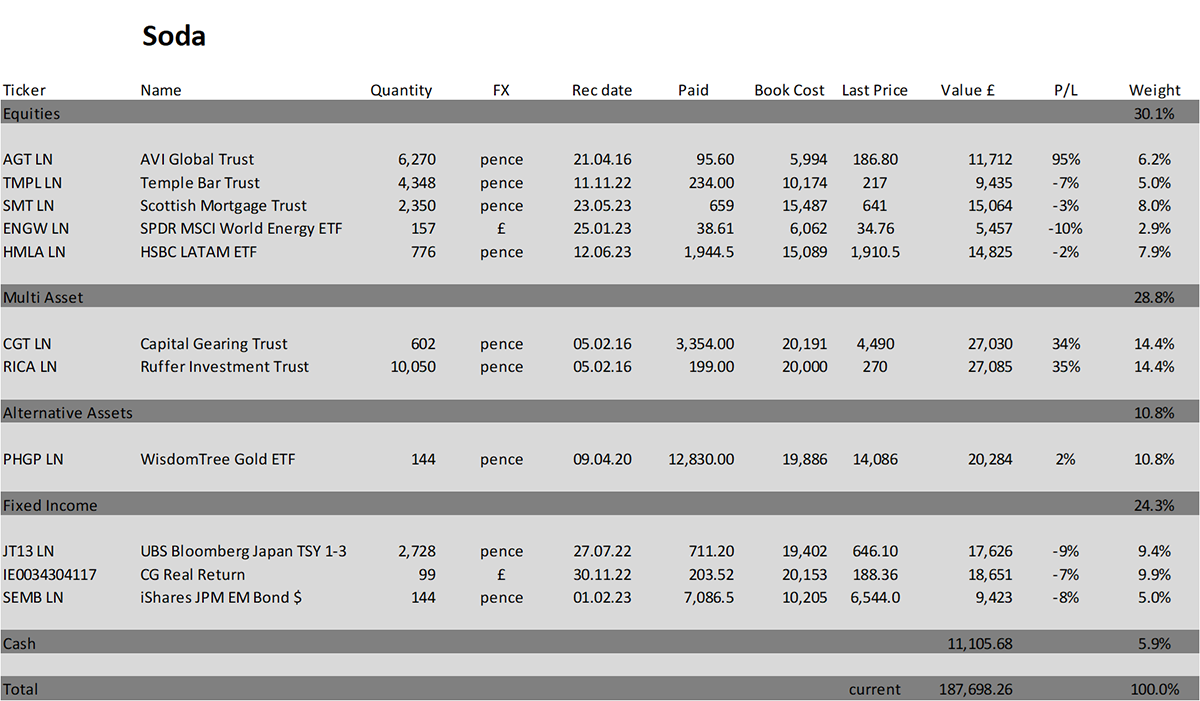The image size is (1200, 701).
Task: Select the AVI Global Trust name
Action: (197, 159)
